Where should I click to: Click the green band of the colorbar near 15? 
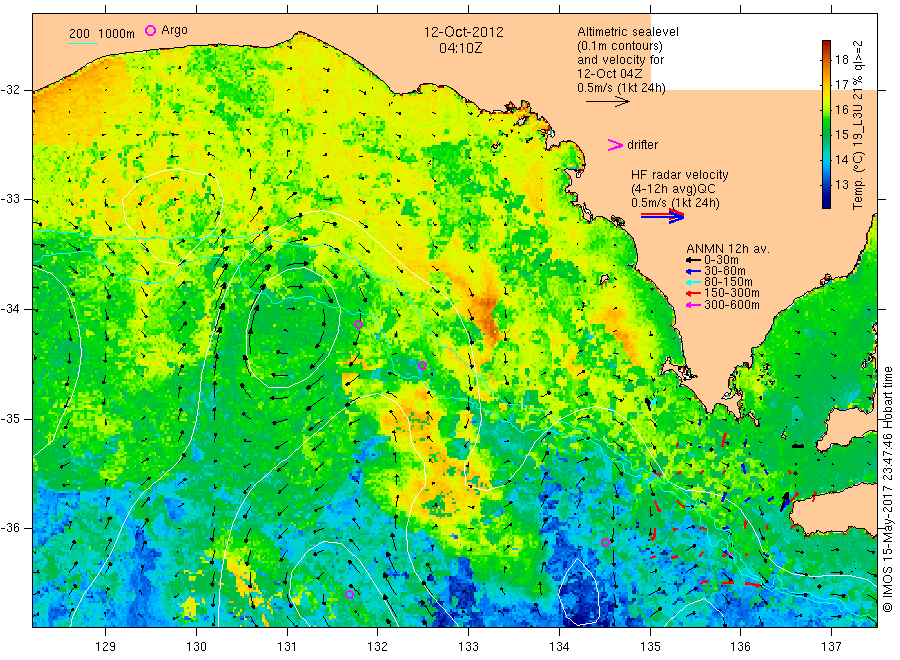tap(826, 135)
